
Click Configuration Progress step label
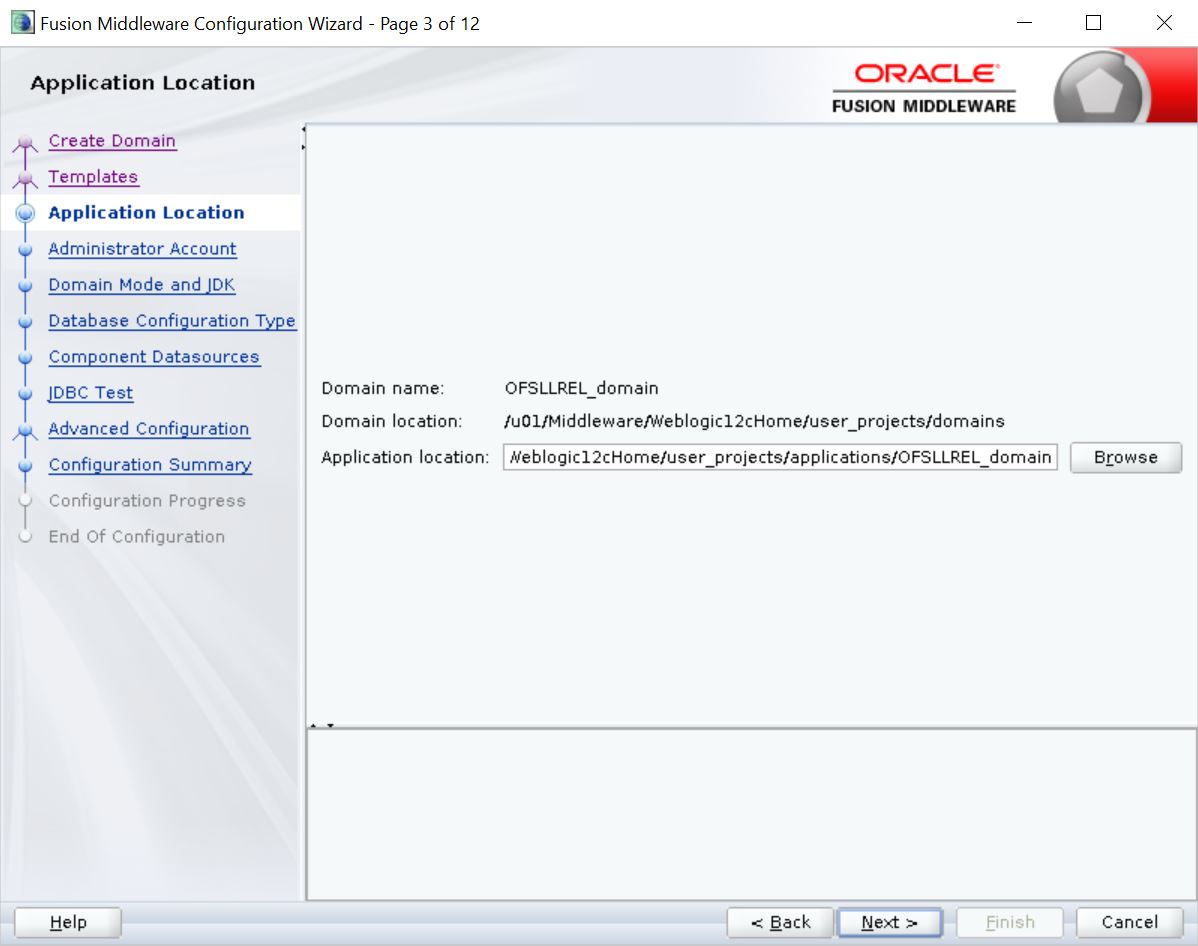tap(147, 501)
